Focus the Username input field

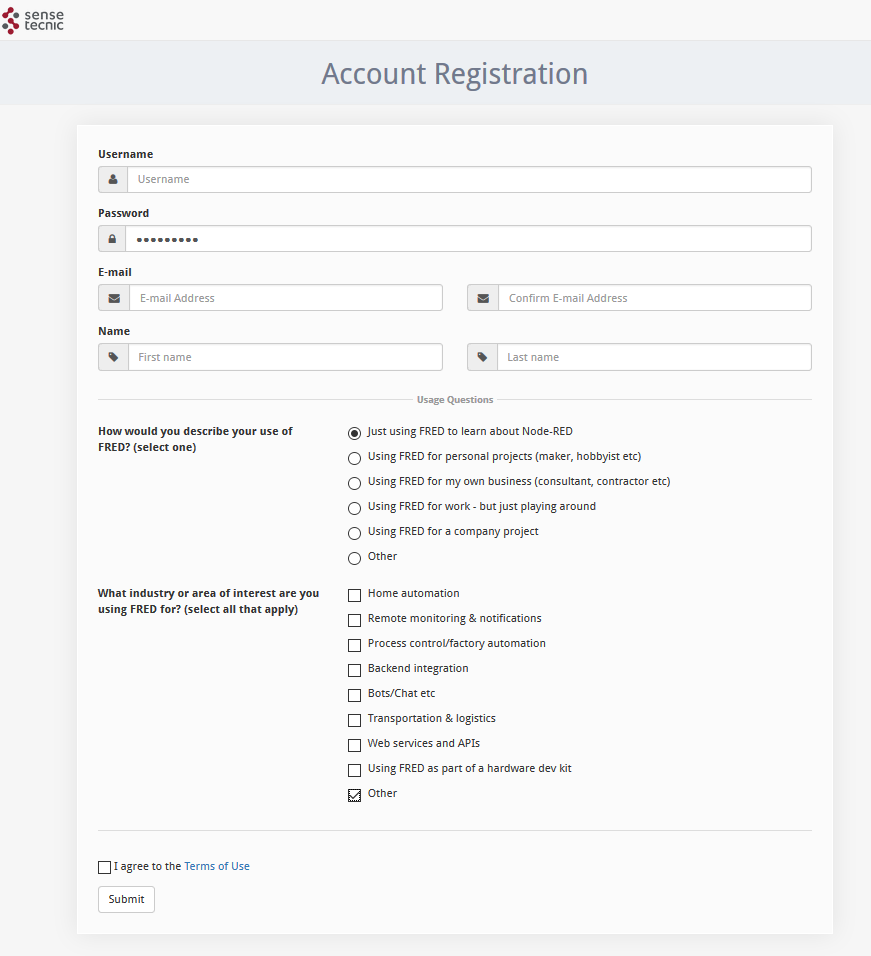(469, 179)
